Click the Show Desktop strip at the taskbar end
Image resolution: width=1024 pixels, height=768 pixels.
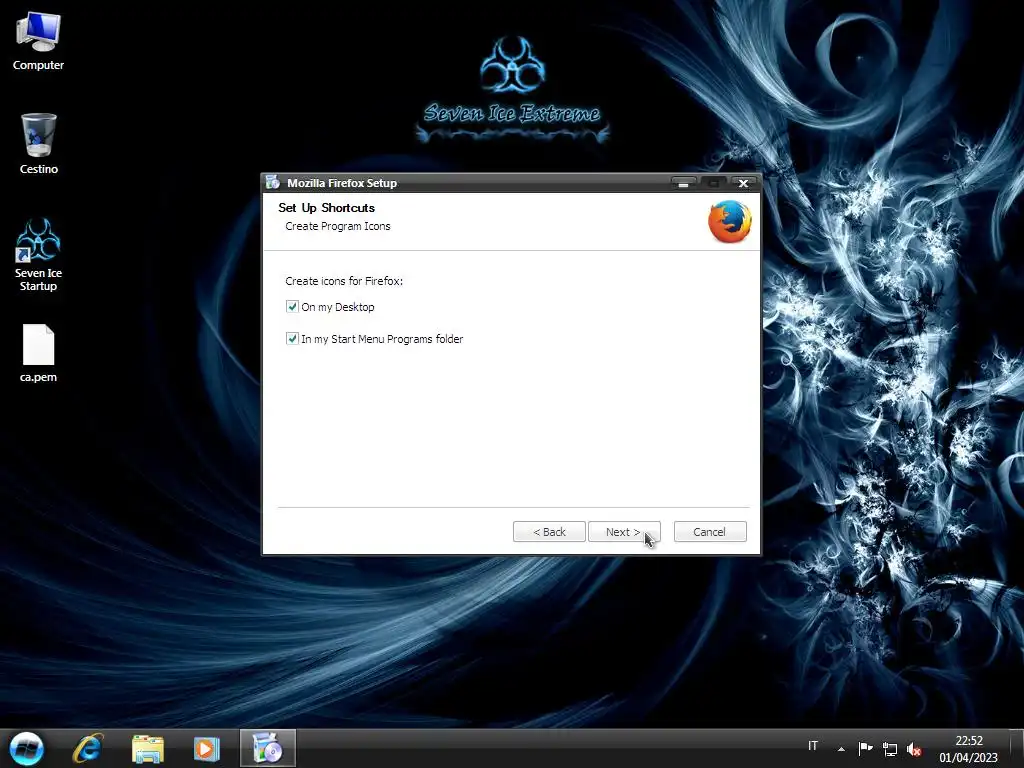point(1018,748)
